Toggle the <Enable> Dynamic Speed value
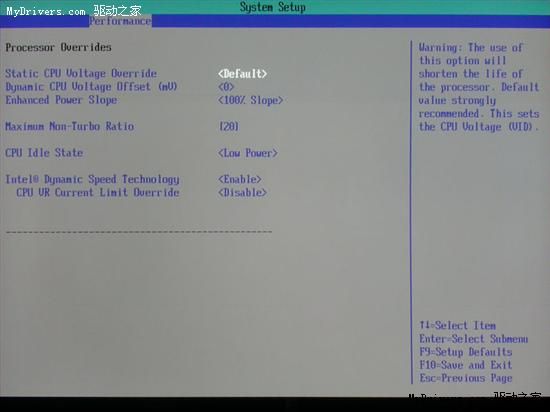 tap(240, 179)
